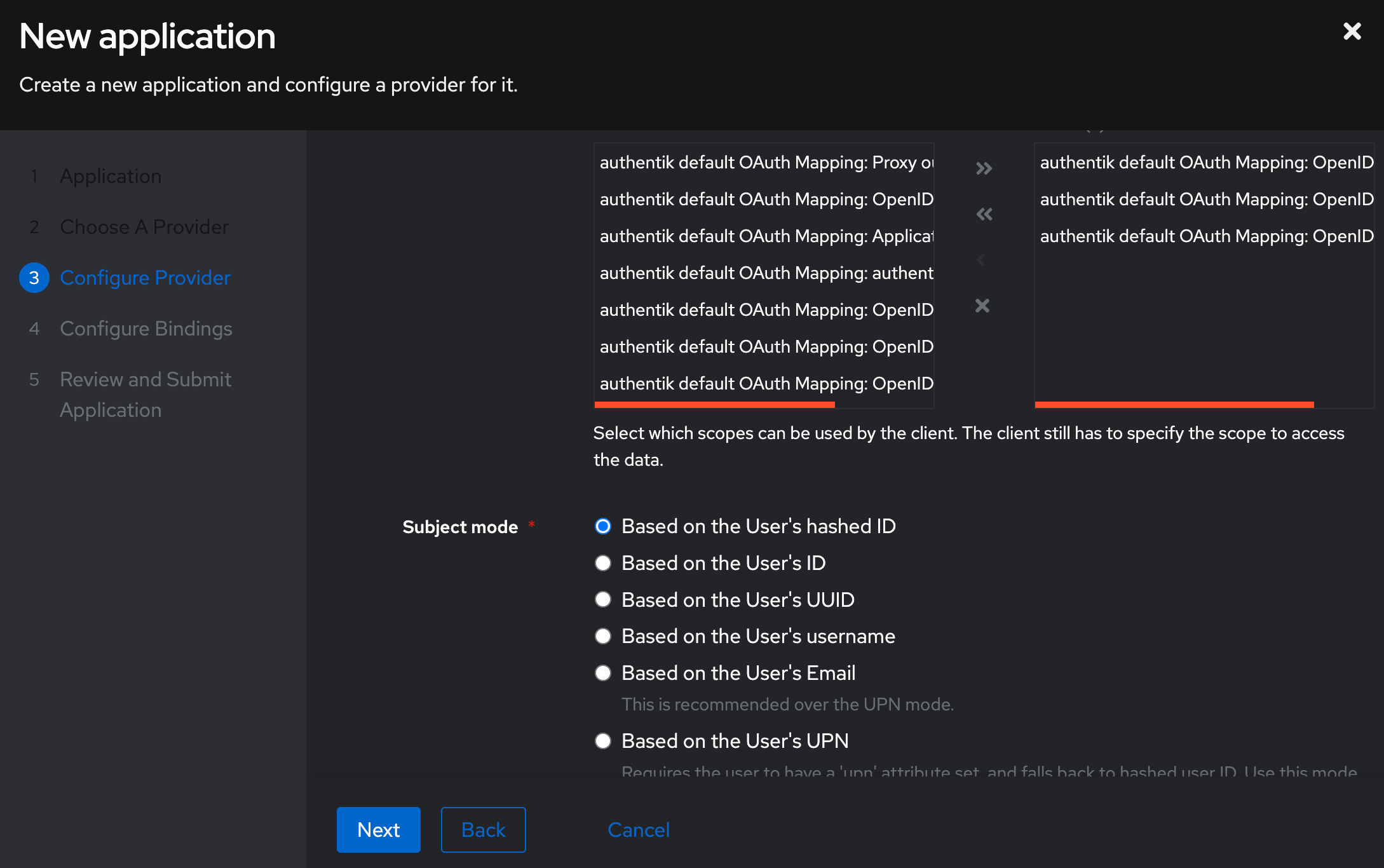The width and height of the screenshot is (1384, 868).
Task: Select the Proxy OAuth mapping in available list
Action: pos(765,163)
